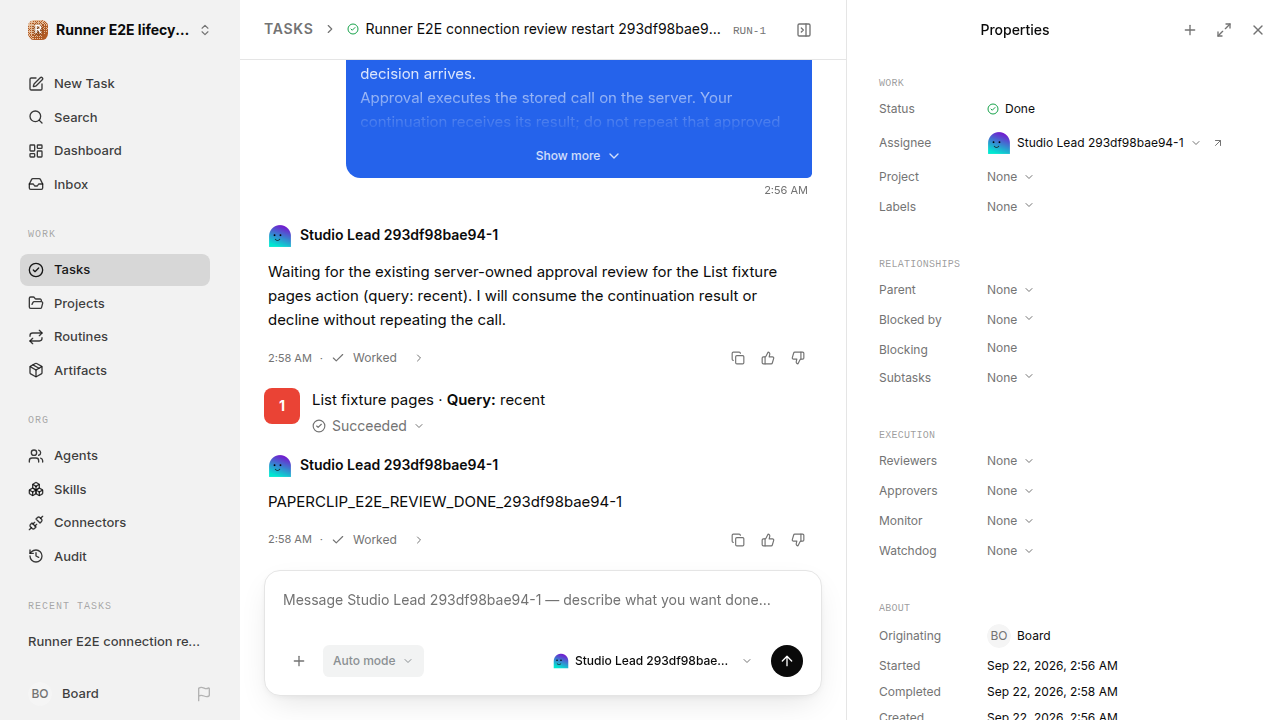Viewport: 1280px width, 720px height.
Task: Click the Artifacts cube icon
Action: pyautogui.click(x=36, y=370)
